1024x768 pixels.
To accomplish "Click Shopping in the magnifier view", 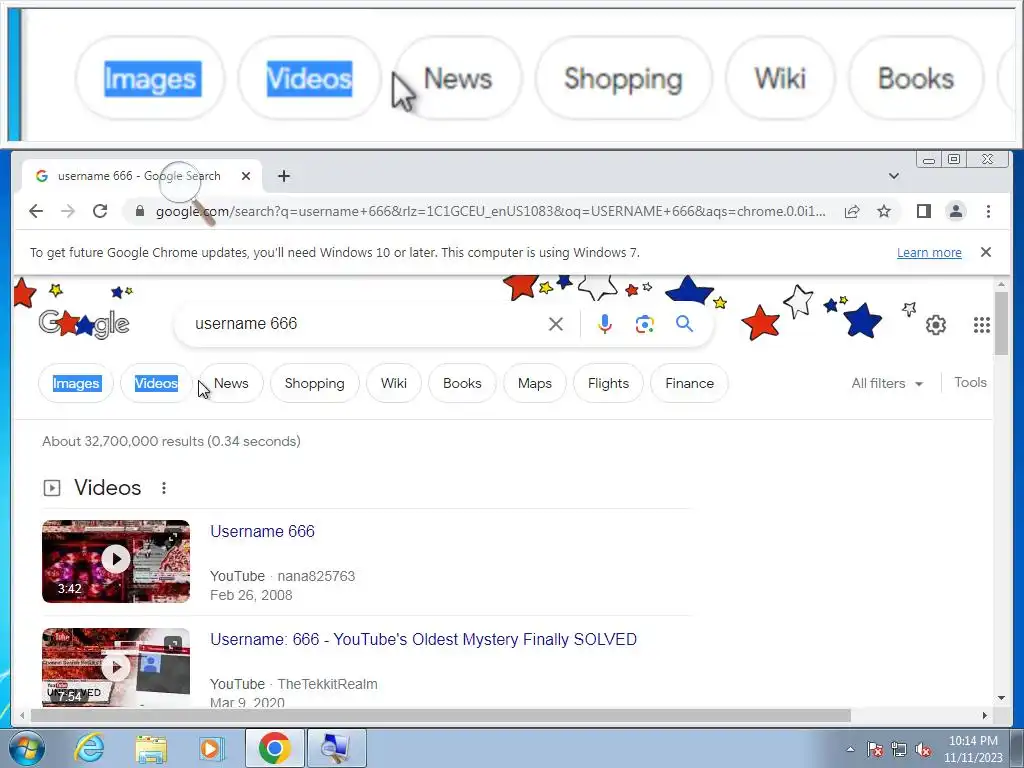I will click(x=623, y=78).
